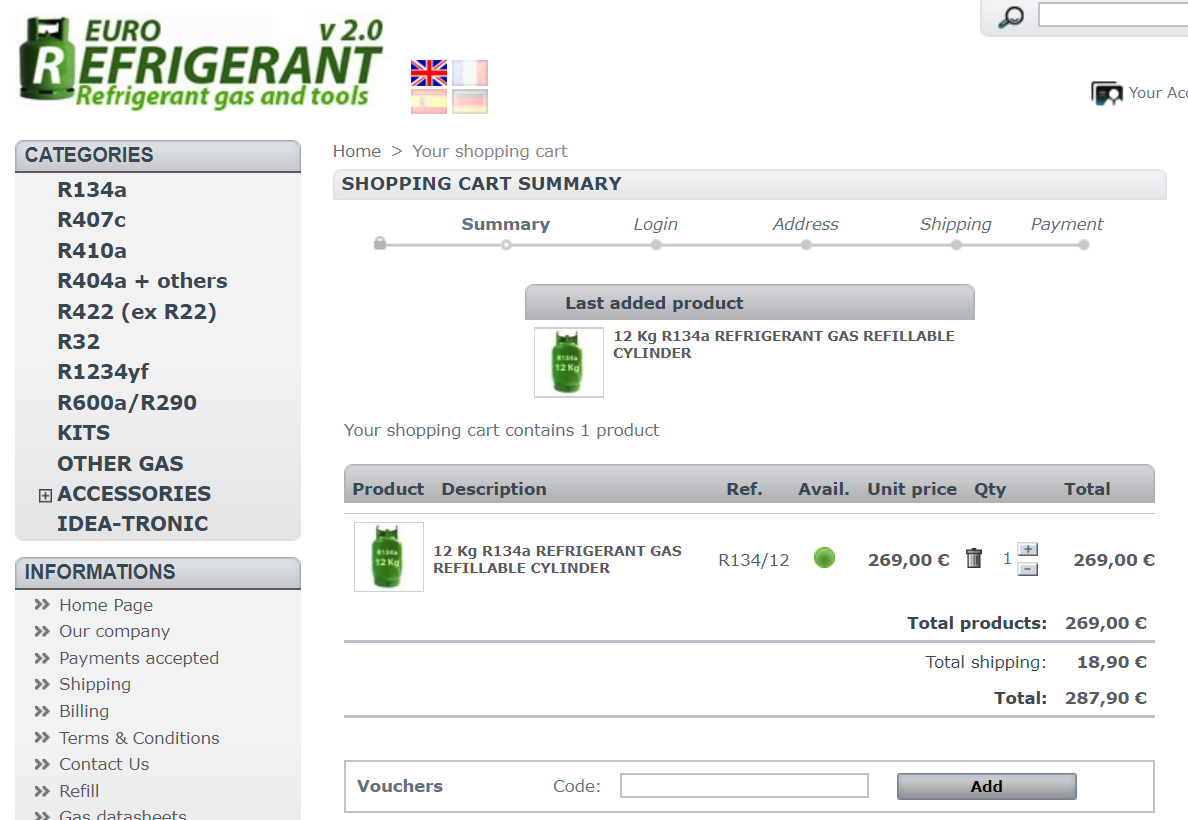
Task: Select the French flag language icon
Action: pyautogui.click(x=469, y=73)
